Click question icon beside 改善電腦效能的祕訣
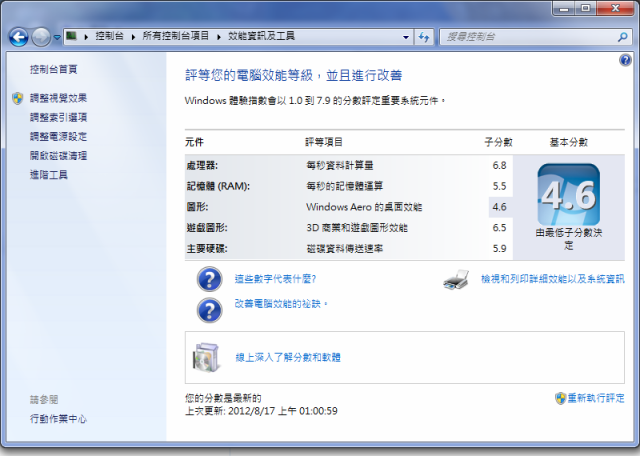 [x=209, y=310]
